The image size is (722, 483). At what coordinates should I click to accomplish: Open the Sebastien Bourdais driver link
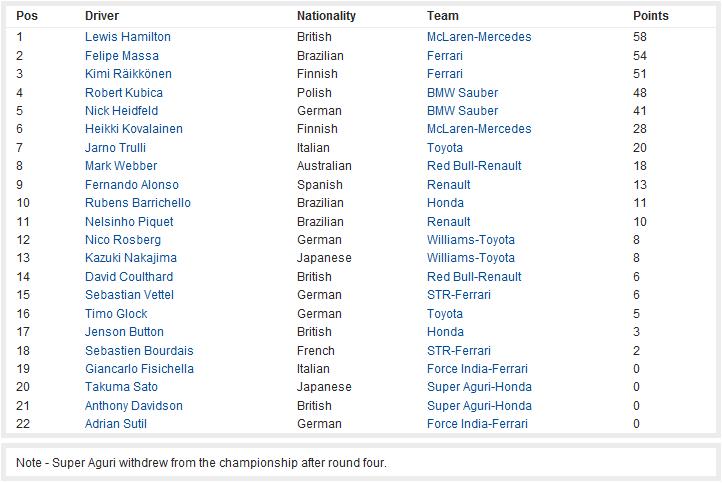click(x=139, y=350)
